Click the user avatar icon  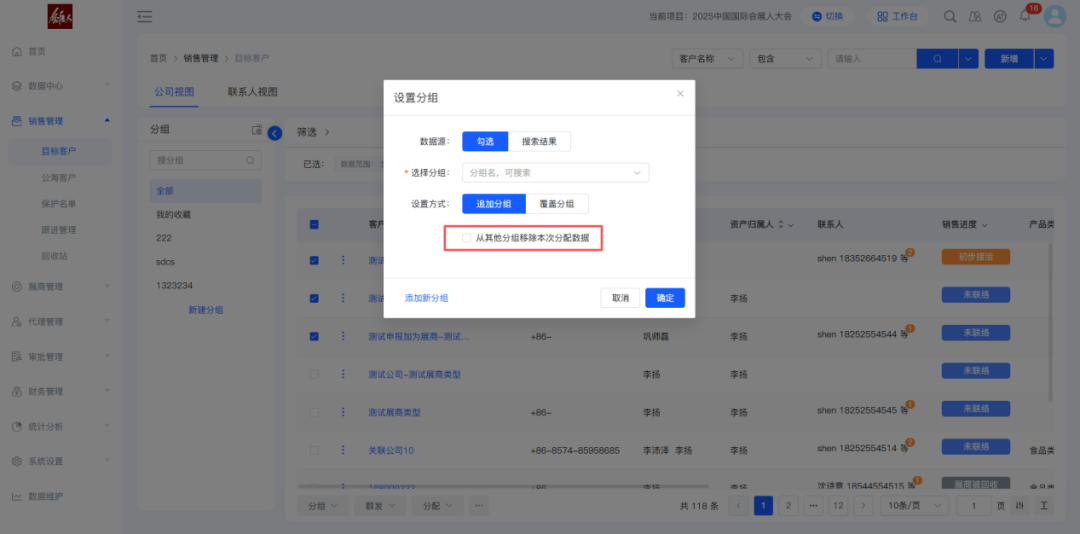(x=1055, y=17)
